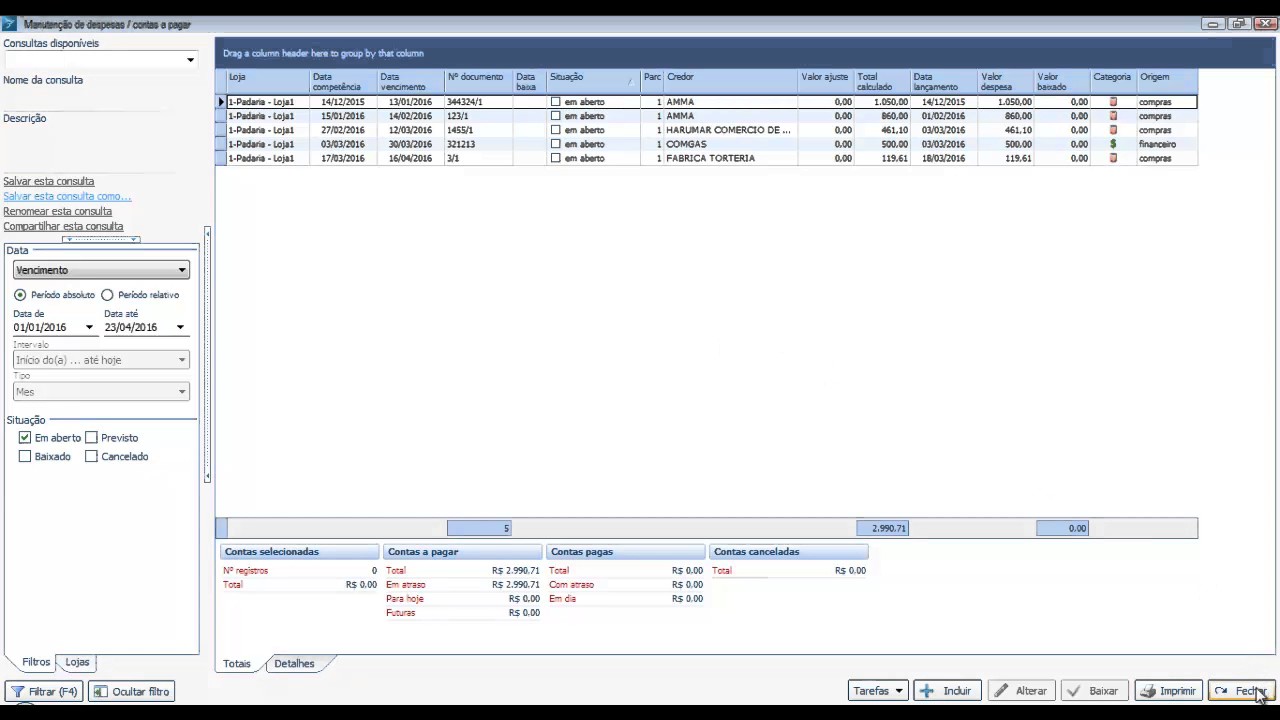The width and height of the screenshot is (1280, 720).
Task: Click the Incluir button
Action: (x=947, y=691)
